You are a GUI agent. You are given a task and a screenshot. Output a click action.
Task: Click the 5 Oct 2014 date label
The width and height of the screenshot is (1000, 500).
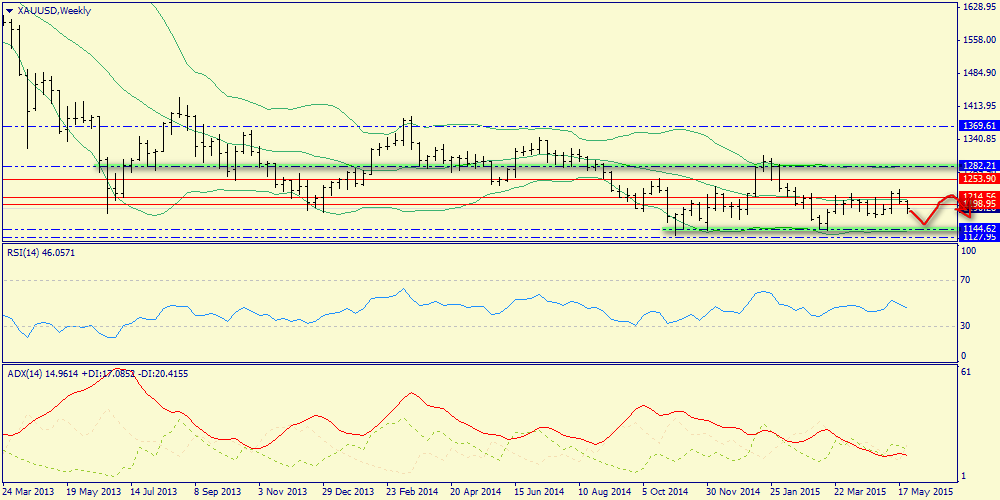pos(664,492)
